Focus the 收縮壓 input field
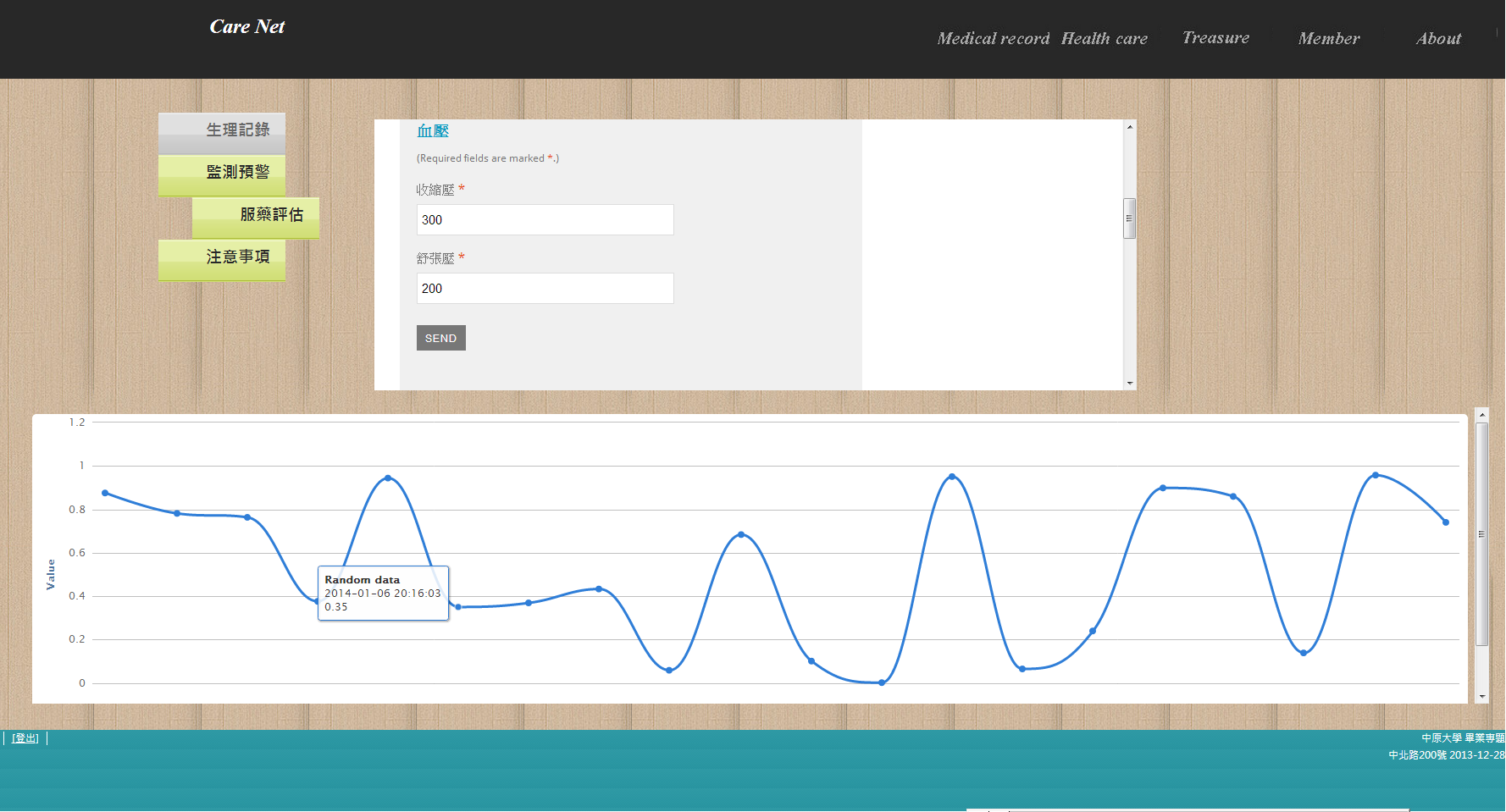The height and width of the screenshot is (812, 1506). click(545, 220)
